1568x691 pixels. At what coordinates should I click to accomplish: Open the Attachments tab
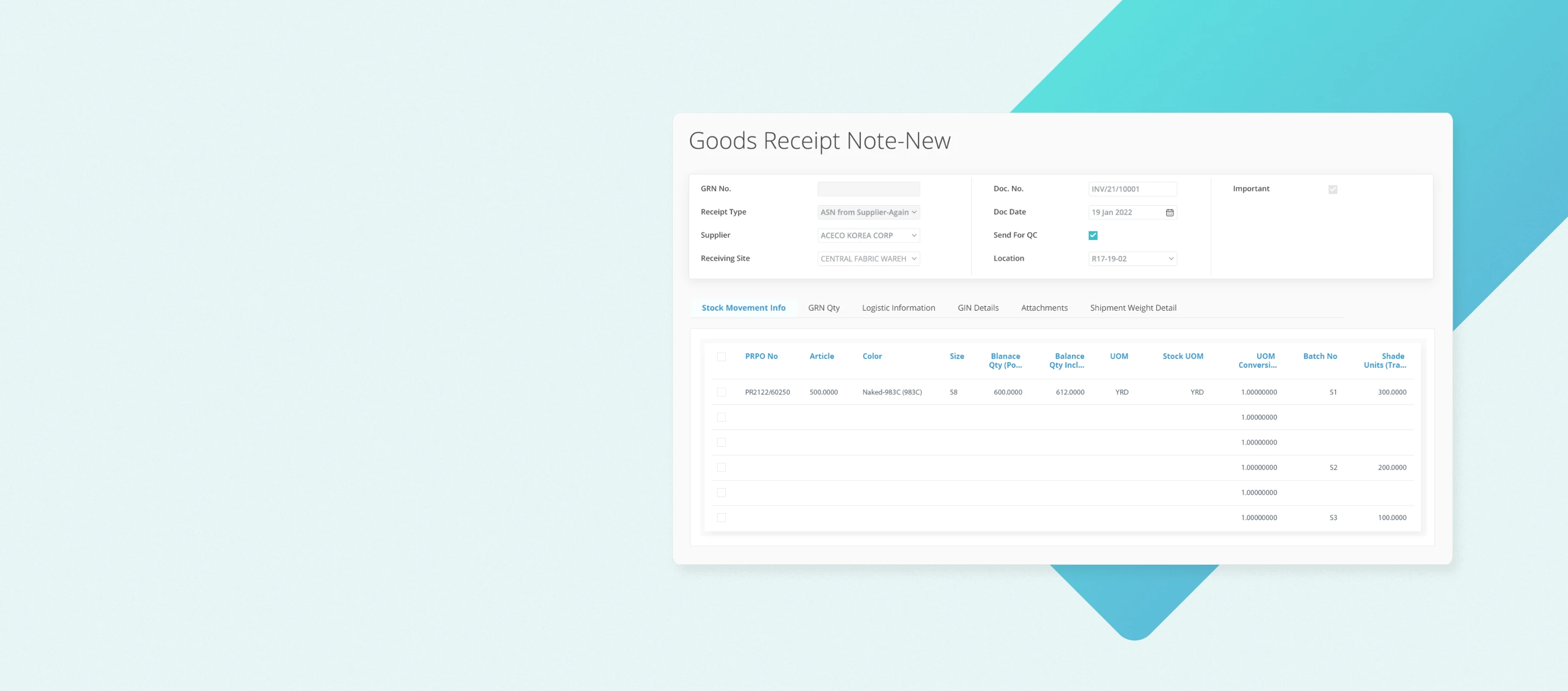click(1044, 308)
